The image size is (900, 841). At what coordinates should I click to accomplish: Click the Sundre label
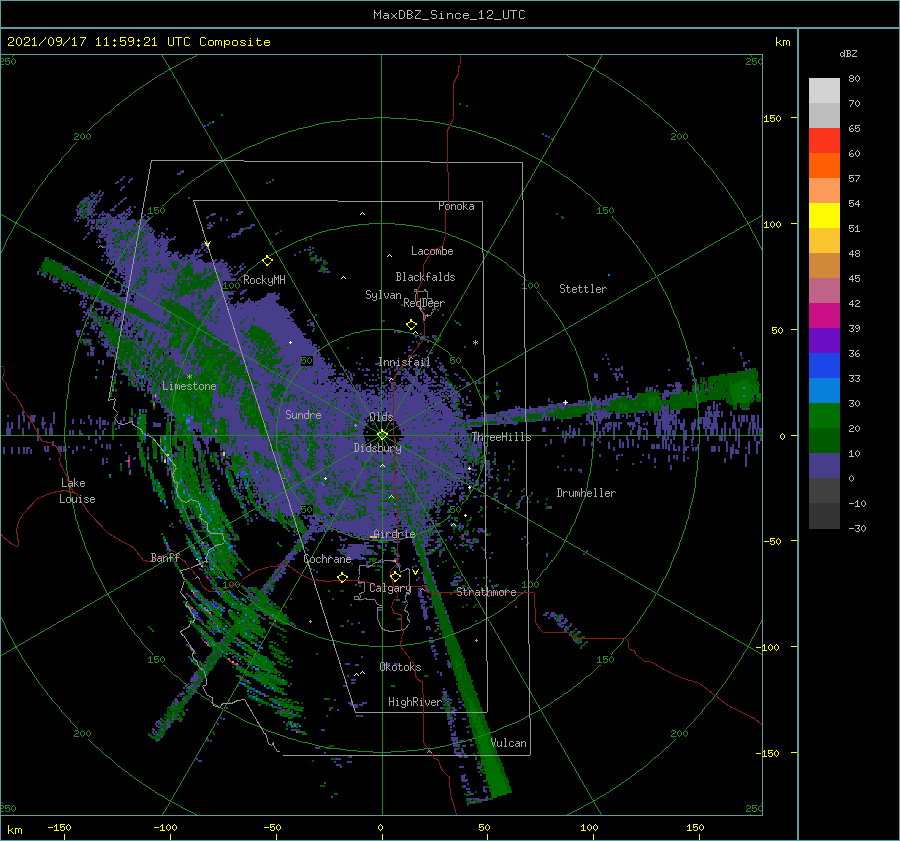click(303, 414)
